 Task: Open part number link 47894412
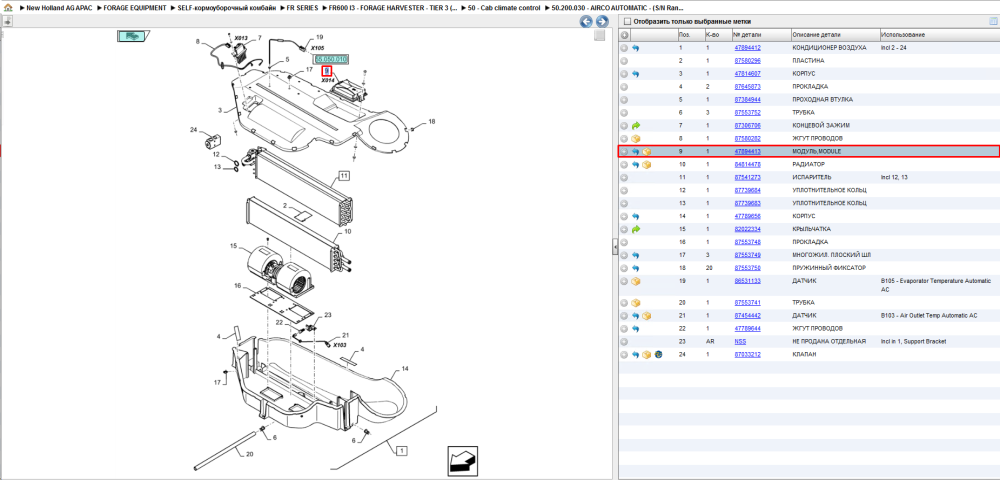click(x=747, y=48)
